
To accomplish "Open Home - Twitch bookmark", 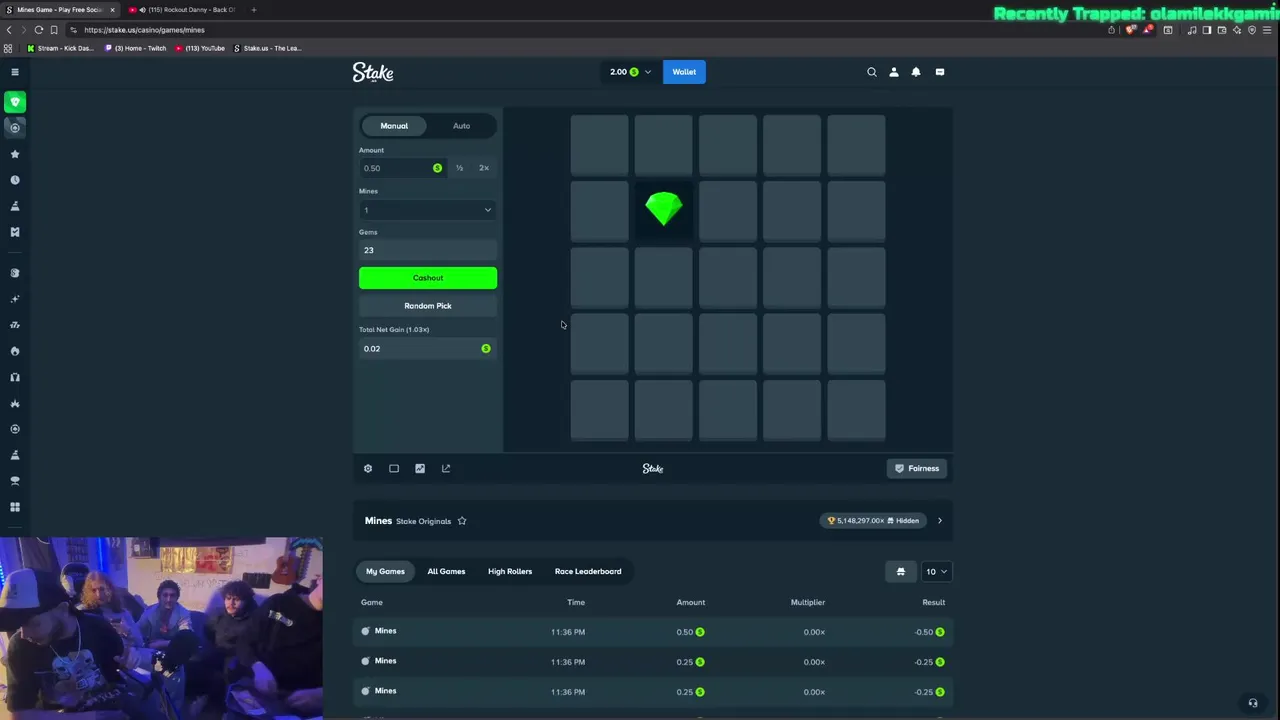I will tap(136, 48).
